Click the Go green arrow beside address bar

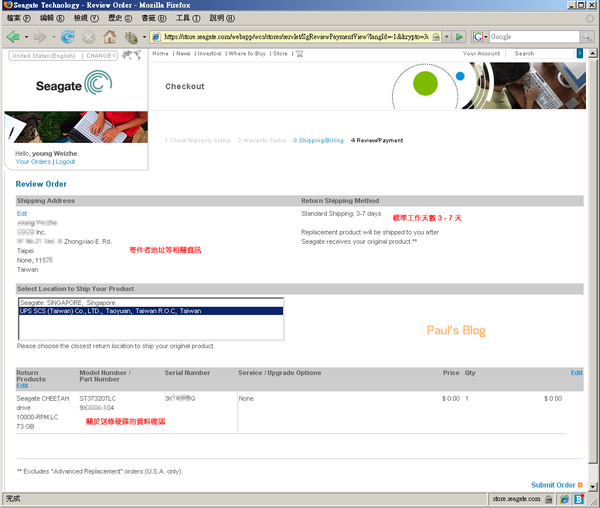pos(459,37)
